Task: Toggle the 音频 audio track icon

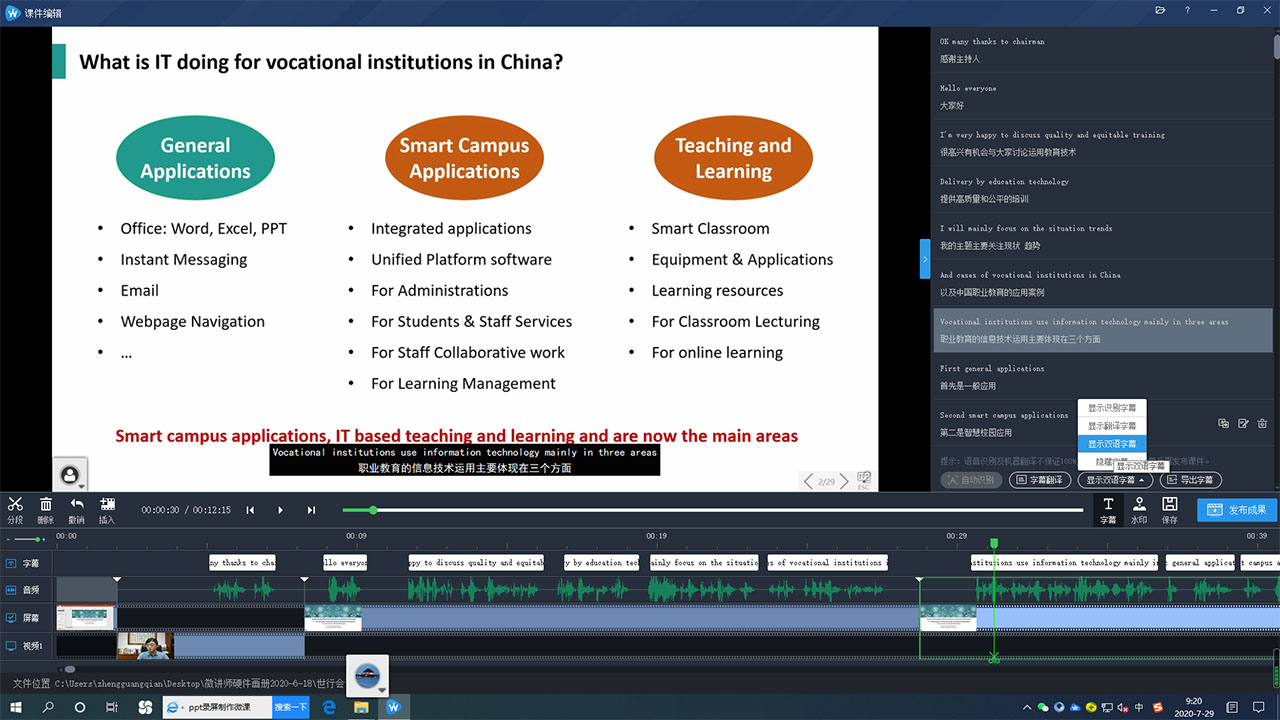Action: click(10, 591)
